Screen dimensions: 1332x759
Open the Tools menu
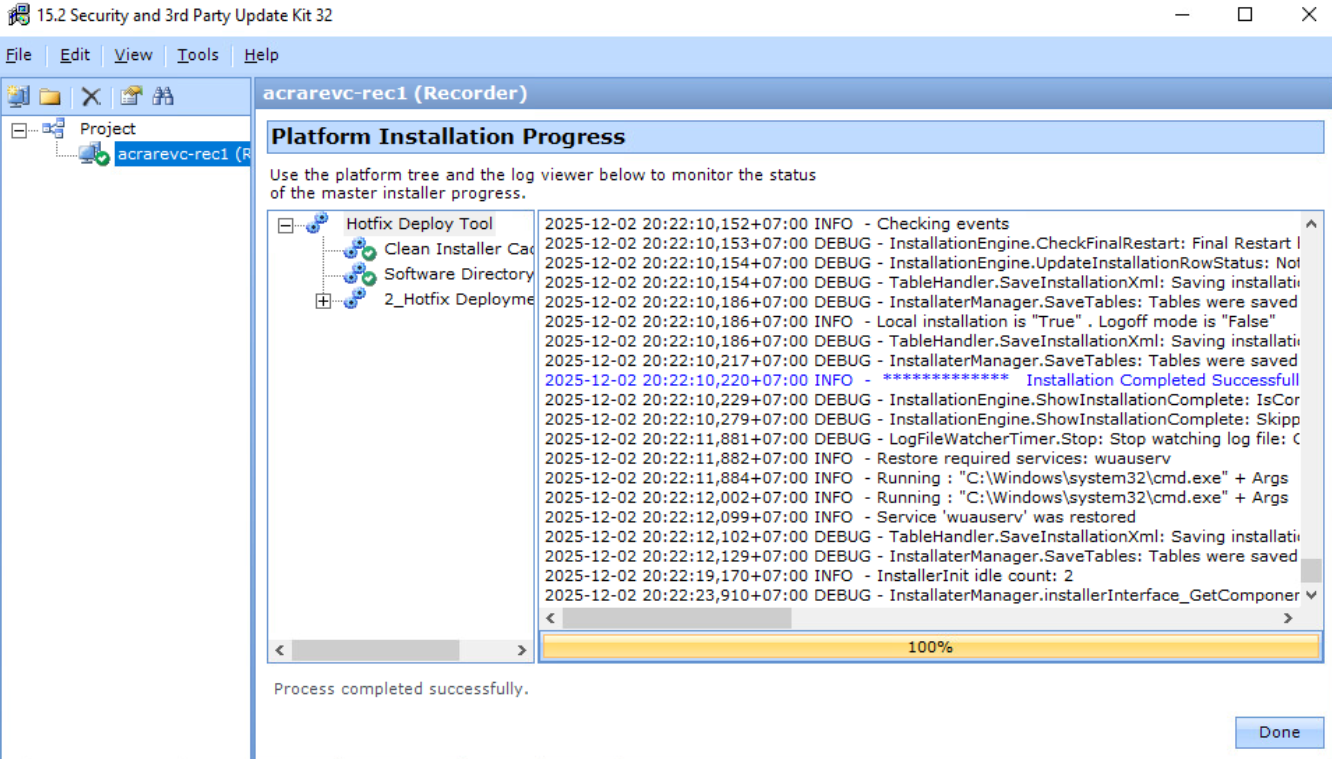coord(198,55)
